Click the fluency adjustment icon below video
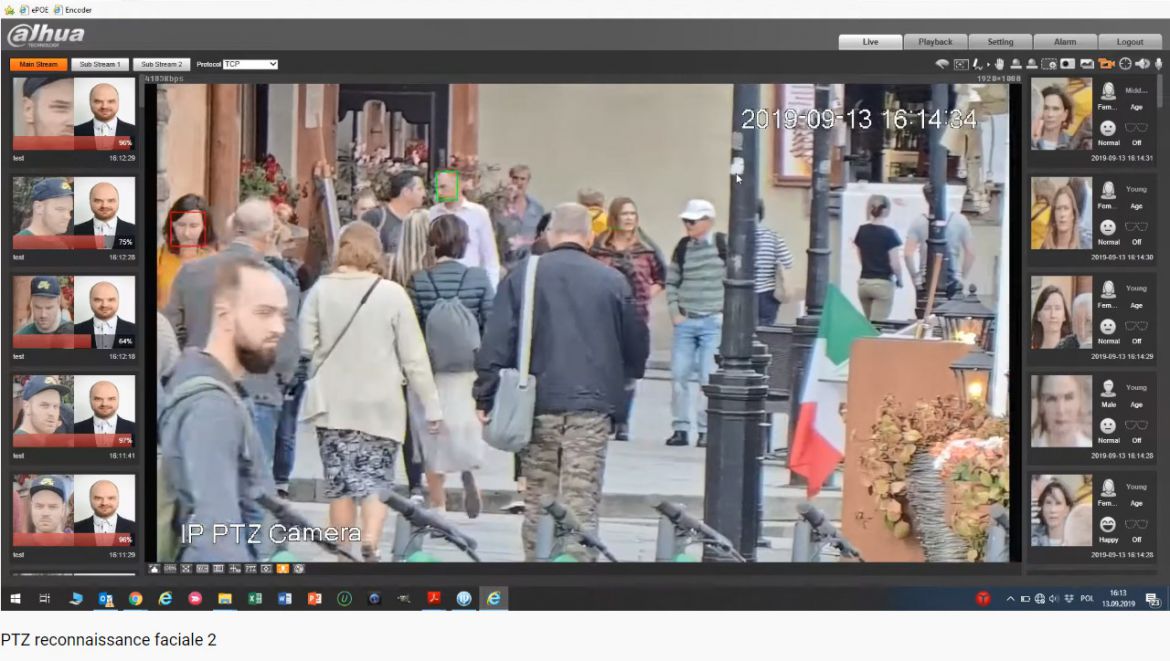 coord(218,568)
